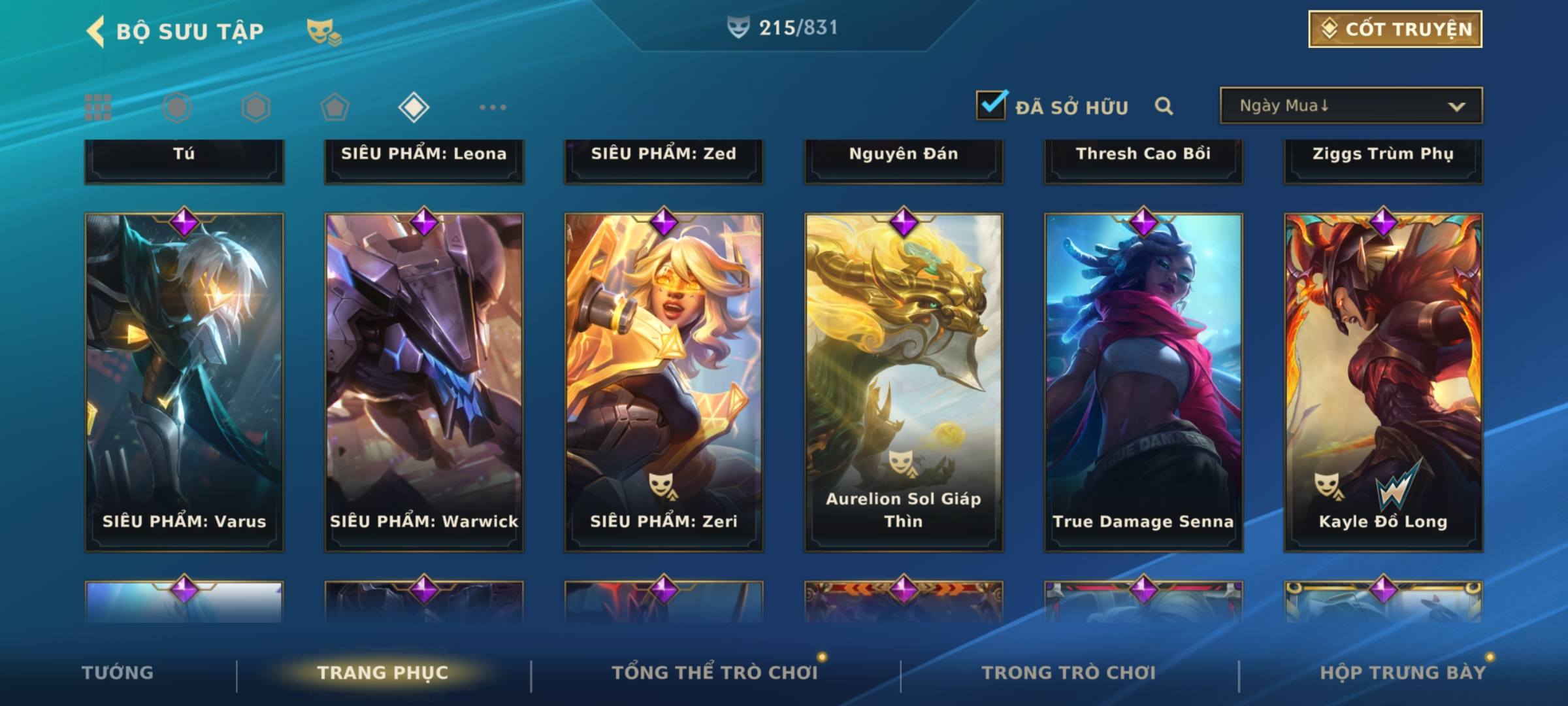Viewport: 1568px width, 706px height.
Task: Select the hexagon rarity filter icon
Action: click(x=255, y=107)
